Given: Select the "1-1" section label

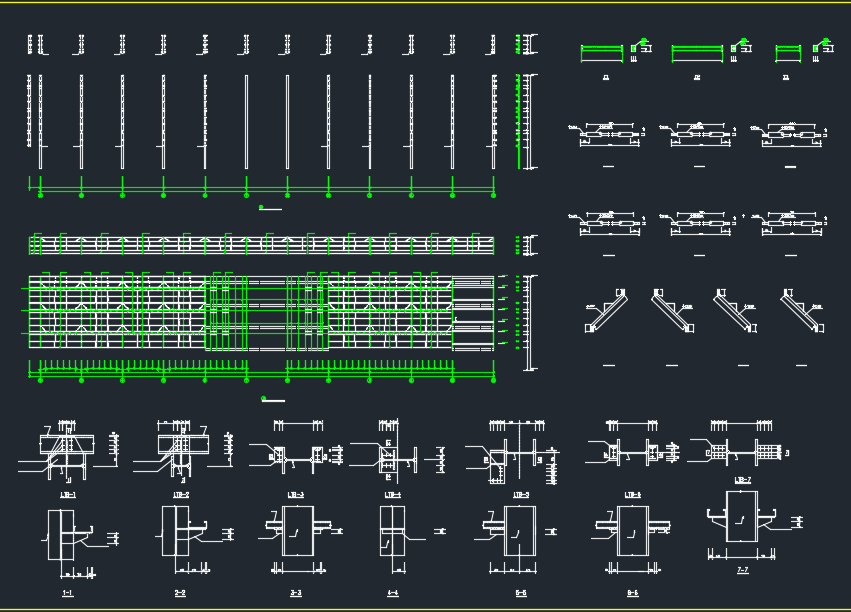Looking at the screenshot, I should coord(68,594).
